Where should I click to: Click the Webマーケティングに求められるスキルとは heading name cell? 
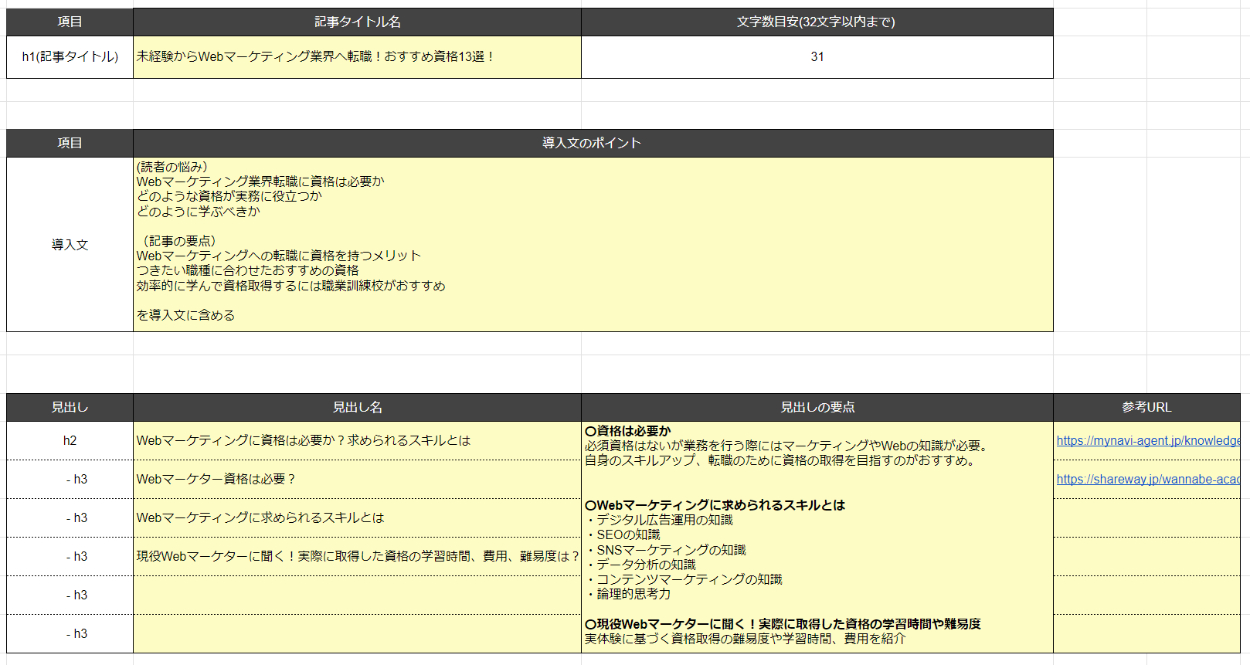point(357,518)
